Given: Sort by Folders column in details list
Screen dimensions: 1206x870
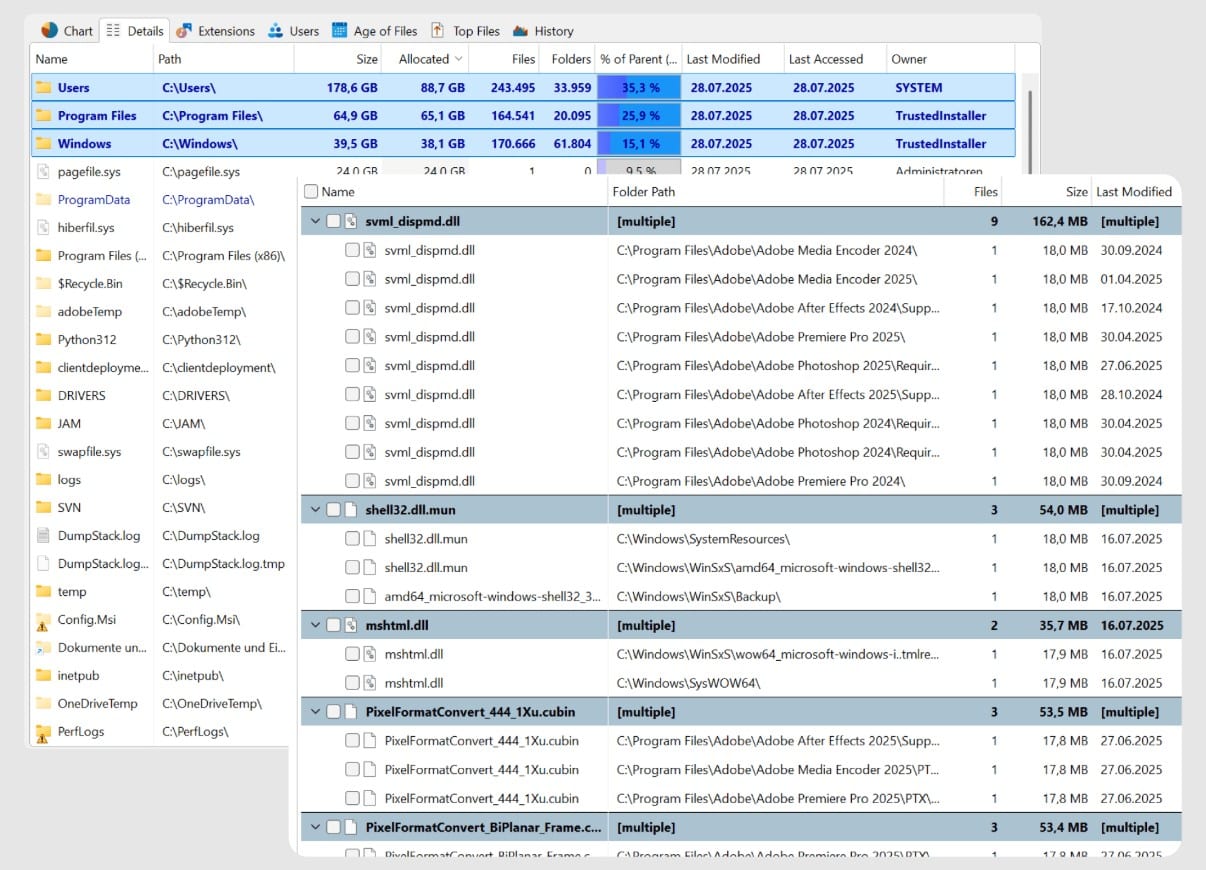Looking at the screenshot, I should click(x=570, y=59).
